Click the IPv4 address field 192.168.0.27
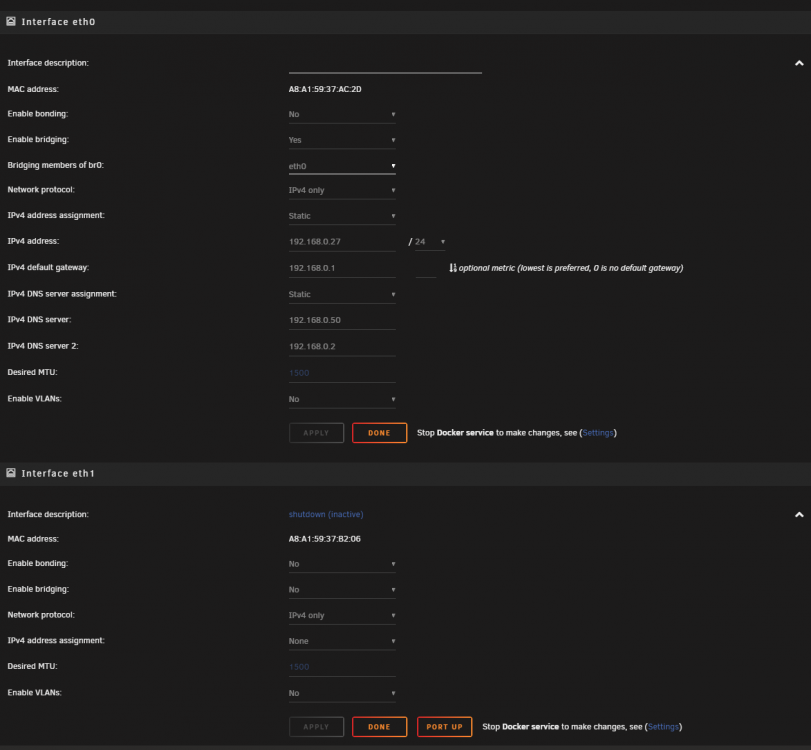This screenshot has height=750, width=811. 342,242
